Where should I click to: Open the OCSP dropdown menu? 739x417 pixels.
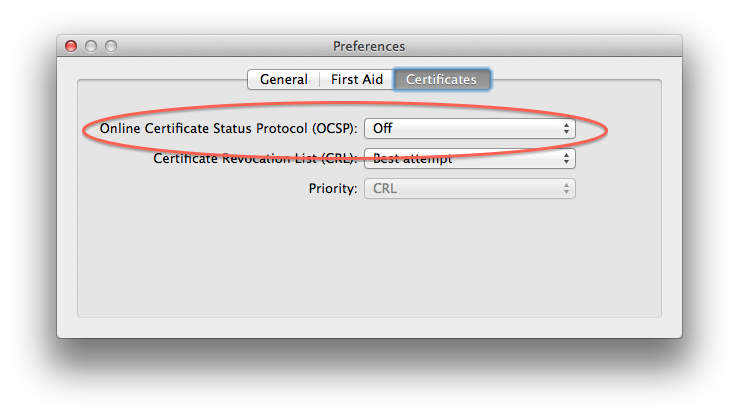[469, 128]
